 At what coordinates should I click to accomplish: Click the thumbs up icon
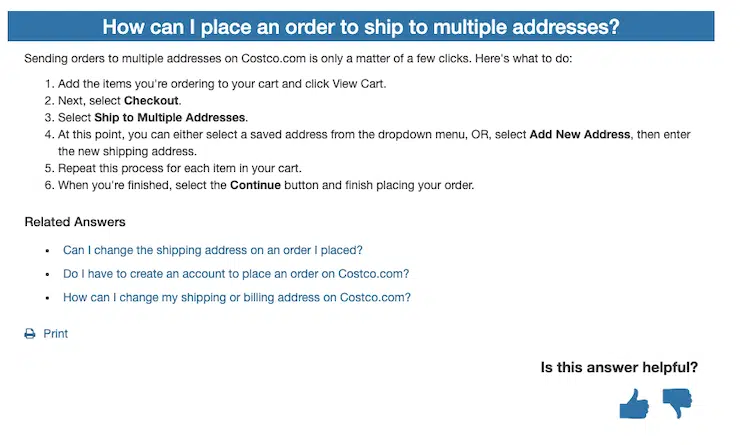pyautogui.click(x=634, y=402)
